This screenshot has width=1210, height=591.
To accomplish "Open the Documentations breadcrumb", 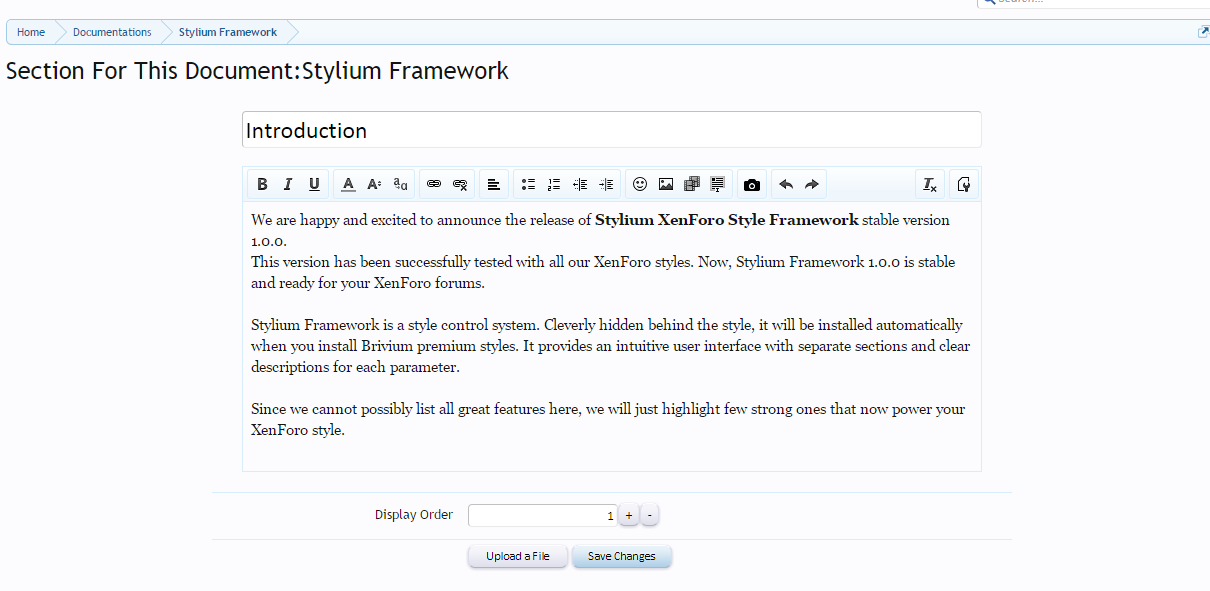I will (x=112, y=32).
